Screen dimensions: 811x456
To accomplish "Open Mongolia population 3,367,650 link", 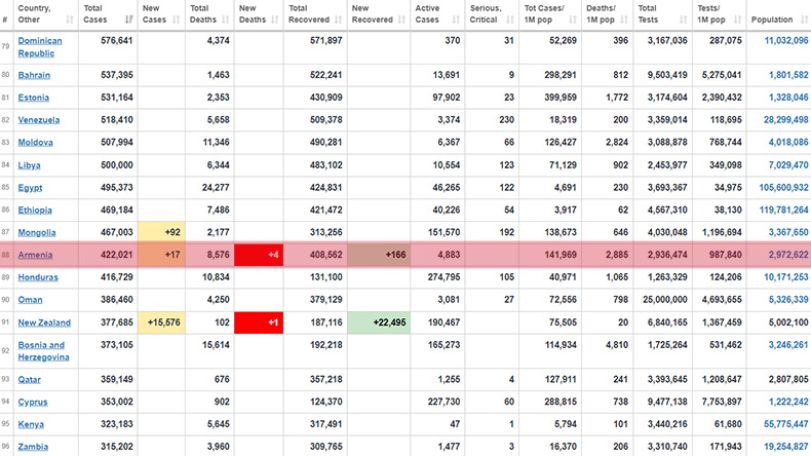I will click(788, 233).
